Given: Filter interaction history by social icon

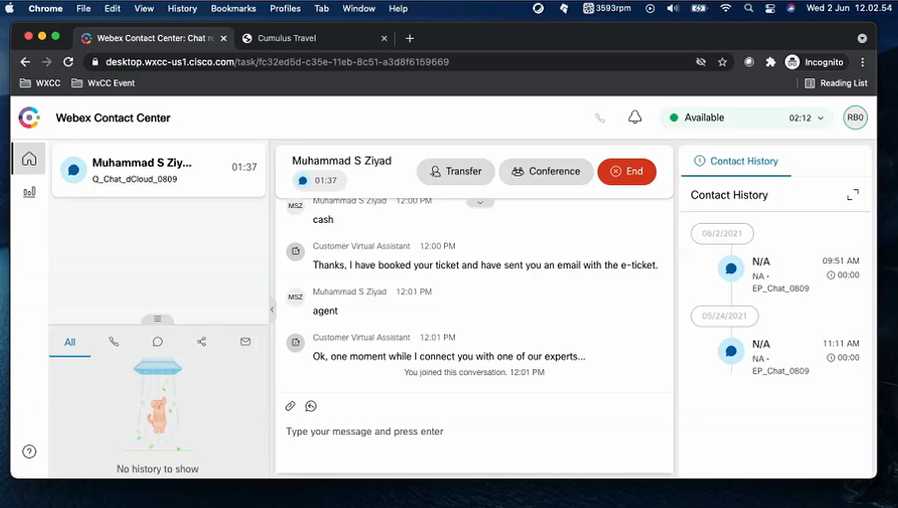Looking at the screenshot, I should point(201,342).
